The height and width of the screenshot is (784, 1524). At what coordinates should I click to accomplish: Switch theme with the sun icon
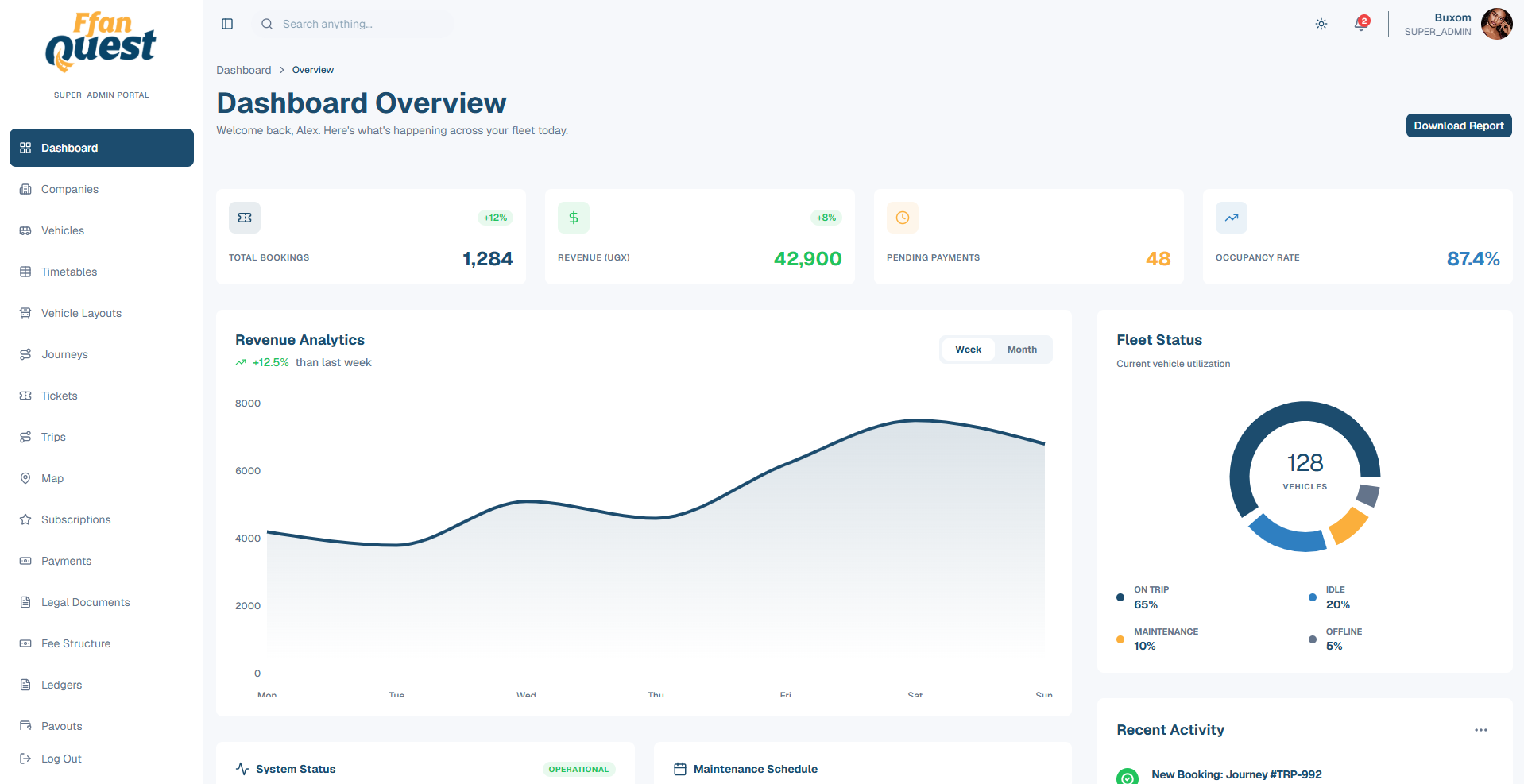click(1321, 24)
